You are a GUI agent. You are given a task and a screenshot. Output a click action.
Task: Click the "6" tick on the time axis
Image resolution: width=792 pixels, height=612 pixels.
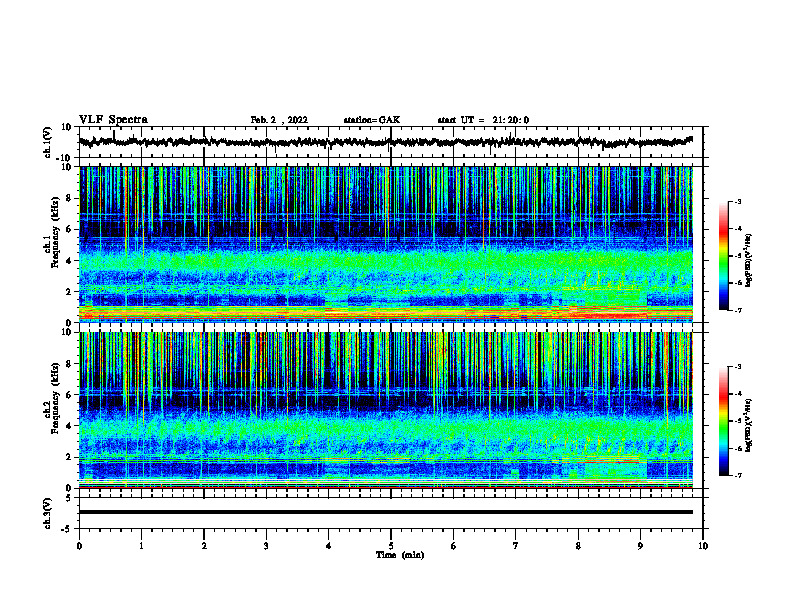pos(453,546)
